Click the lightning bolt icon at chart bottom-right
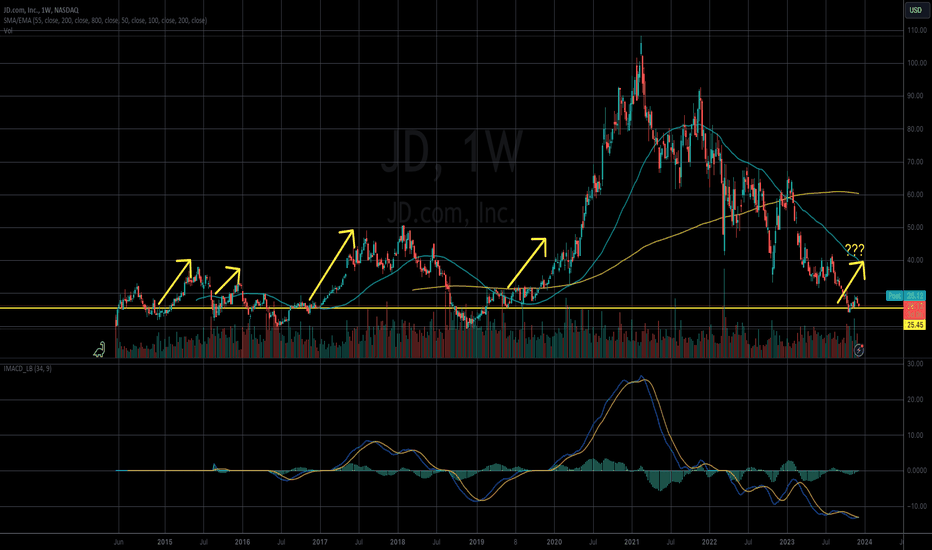This screenshot has height=550, width=932. coord(858,350)
